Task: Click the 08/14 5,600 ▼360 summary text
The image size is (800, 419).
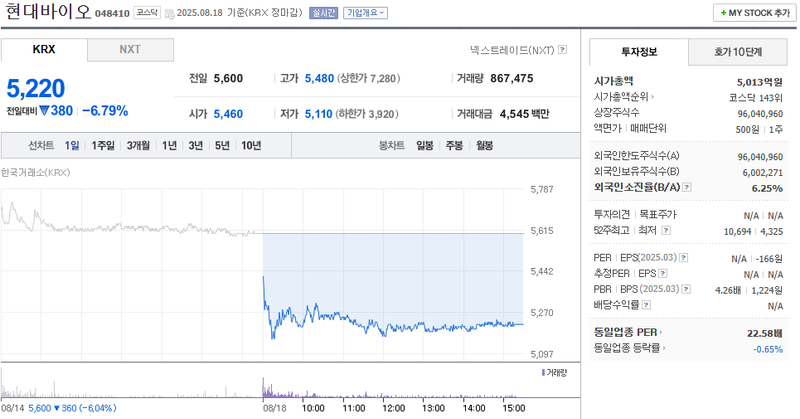Action: pos(59,408)
